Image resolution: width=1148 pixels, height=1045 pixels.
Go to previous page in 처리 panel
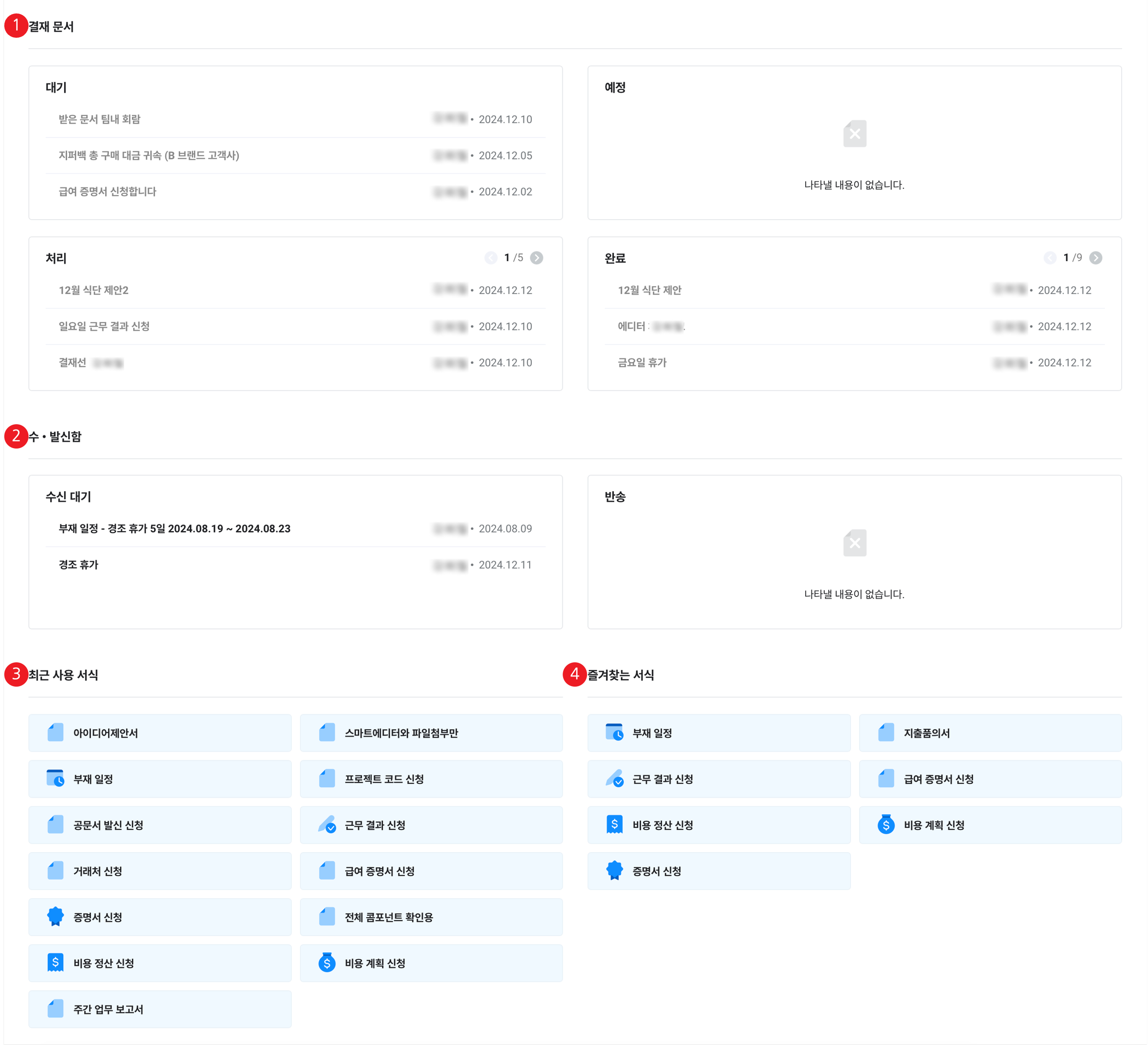[491, 258]
